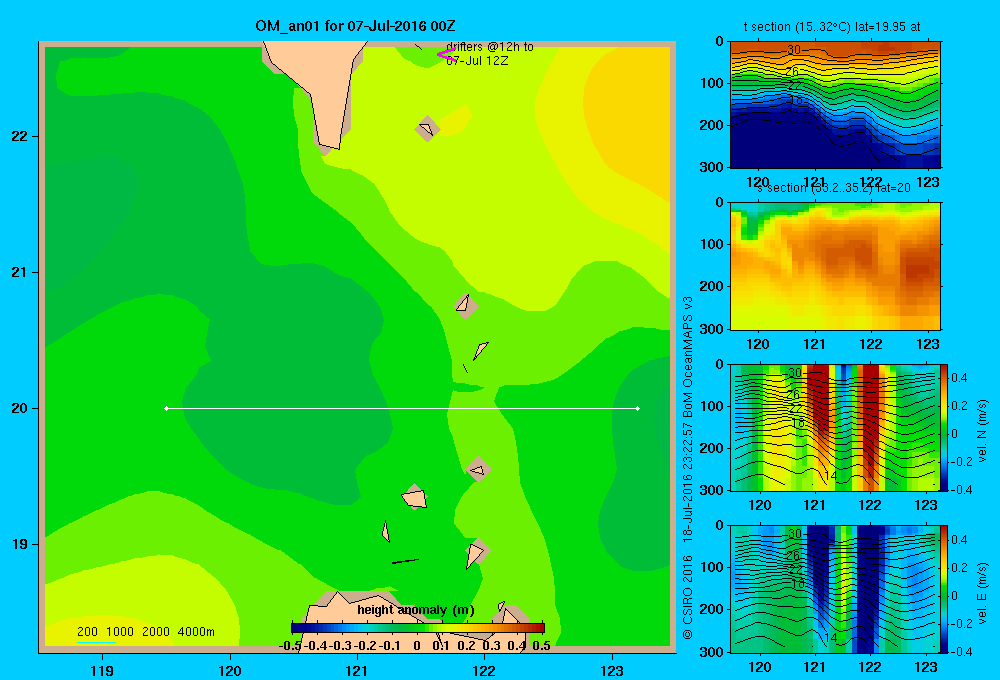Click the 'height anomaly (m)' colorbar label
Viewport: 1000px width, 680px height.
pos(416,610)
